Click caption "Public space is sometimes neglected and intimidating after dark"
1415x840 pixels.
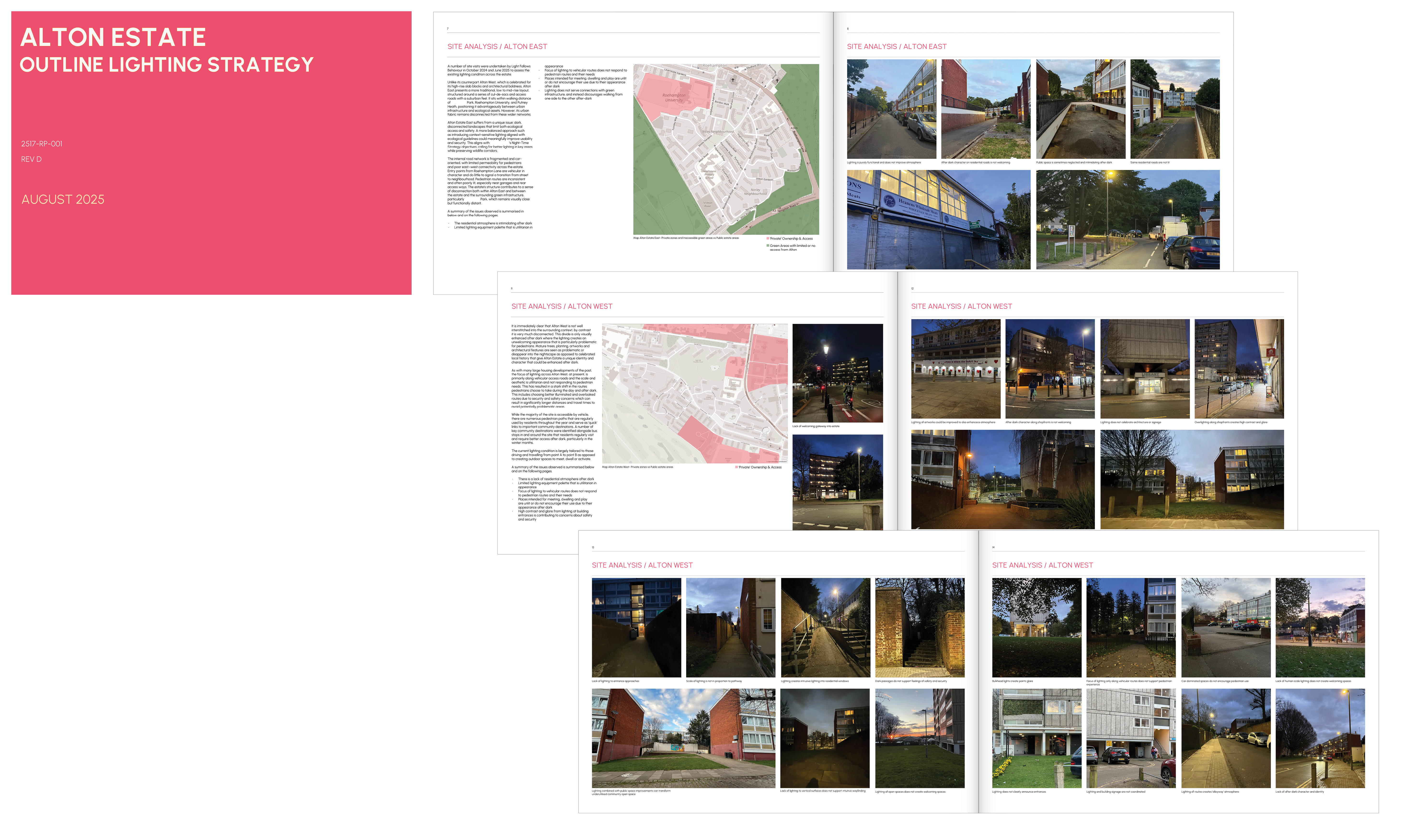(x=1074, y=162)
